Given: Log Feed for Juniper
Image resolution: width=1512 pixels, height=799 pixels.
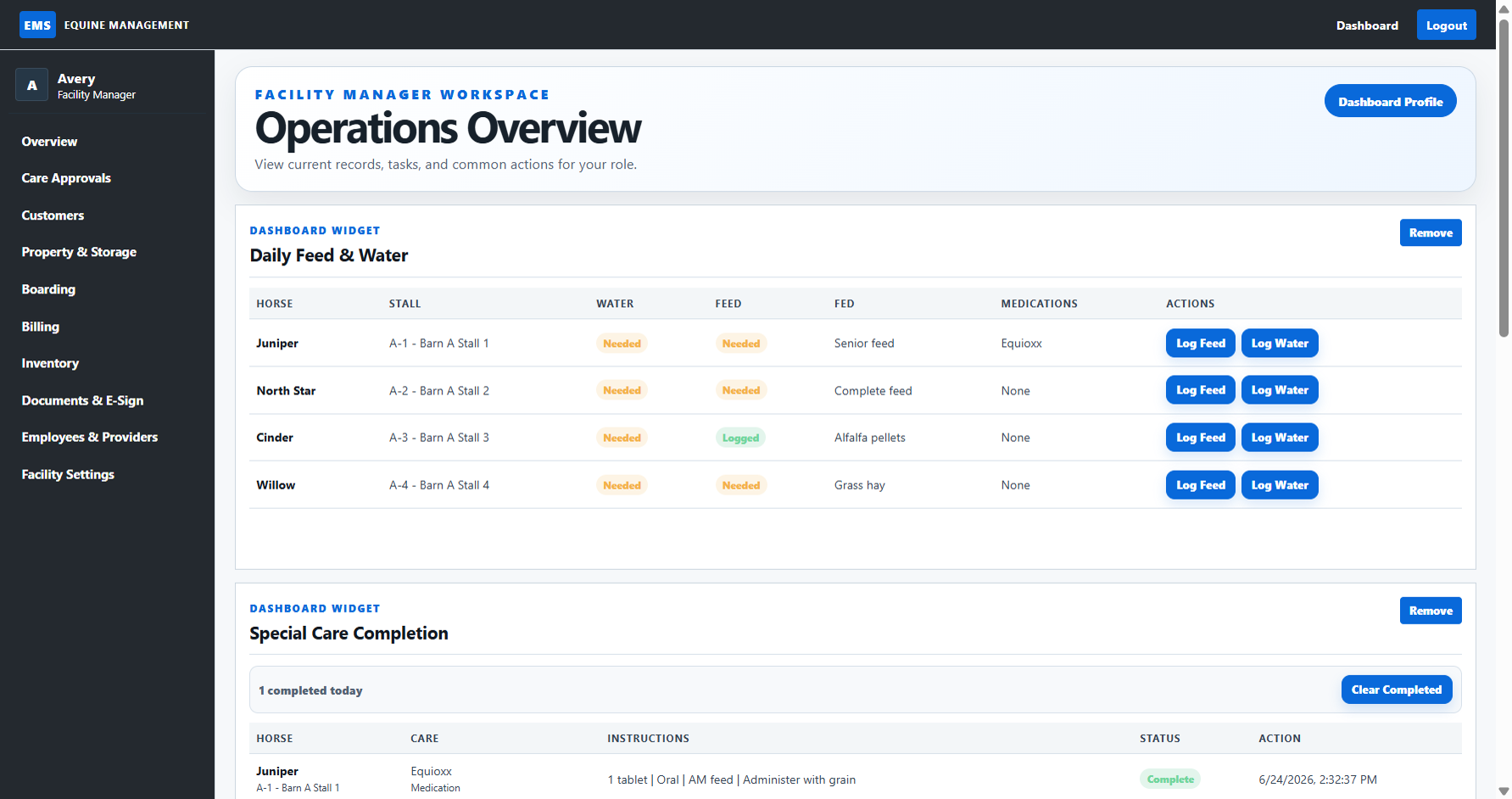Looking at the screenshot, I should pos(1200,344).
